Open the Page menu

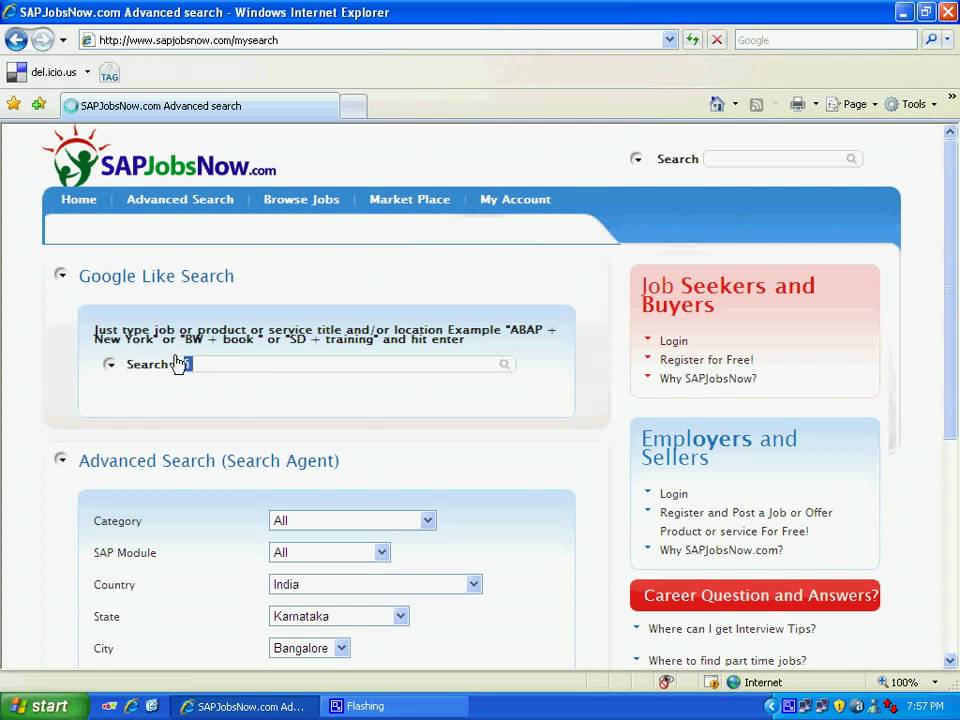point(852,104)
